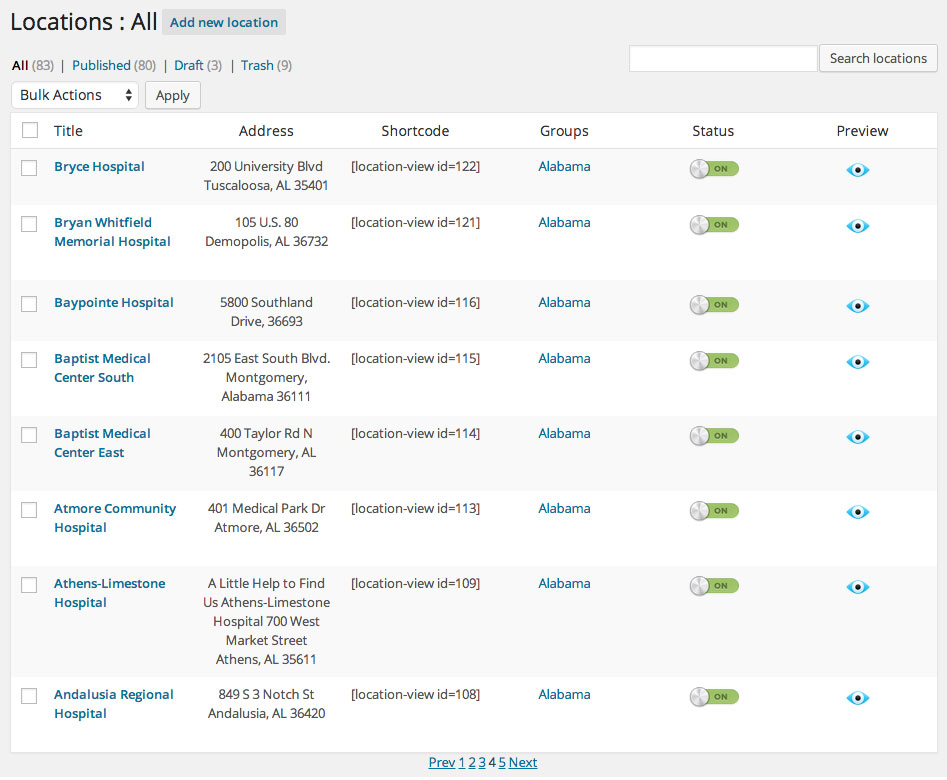This screenshot has height=780, width=947.
Task: Click Add new location button
Action: pyautogui.click(x=224, y=22)
